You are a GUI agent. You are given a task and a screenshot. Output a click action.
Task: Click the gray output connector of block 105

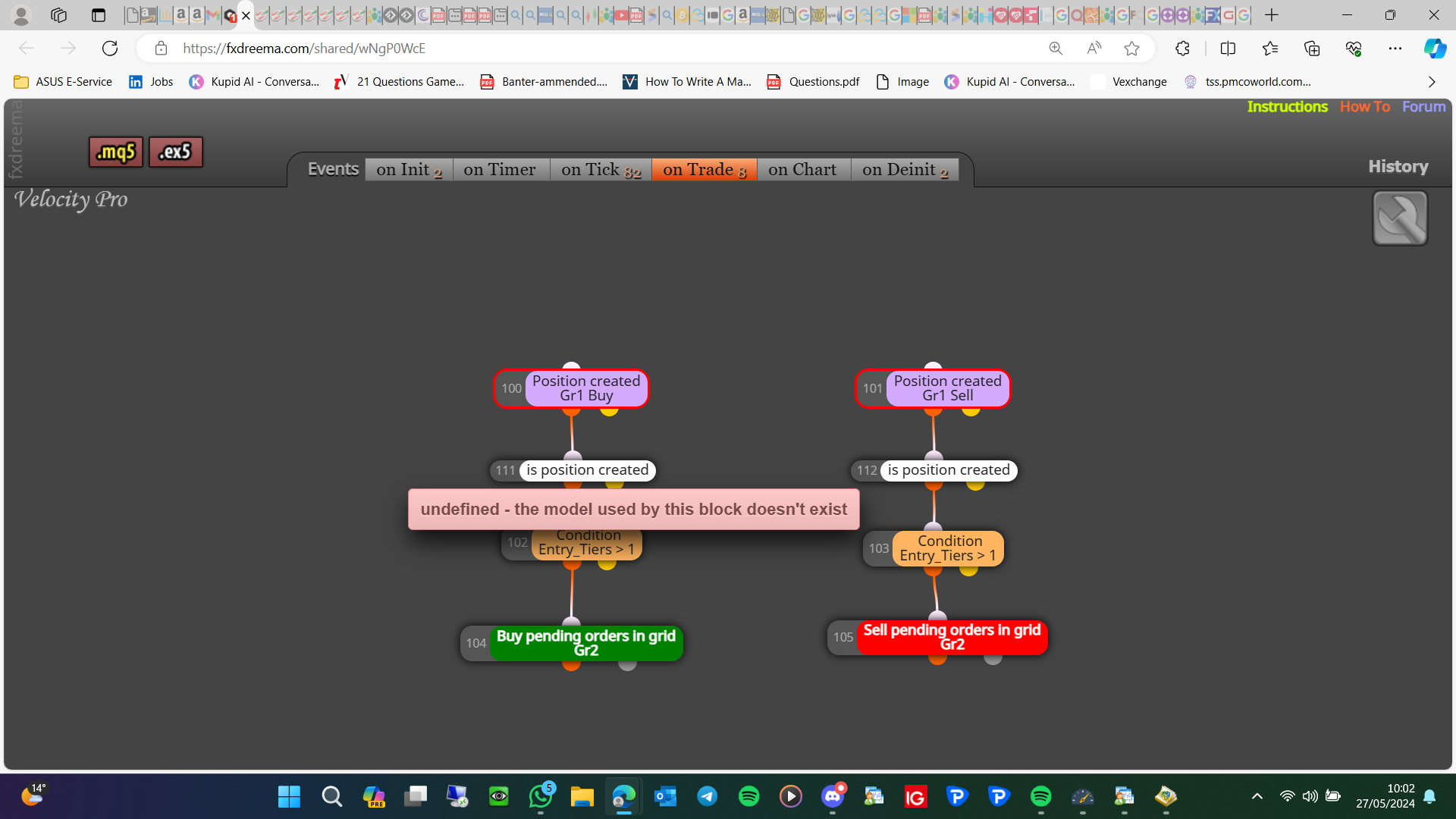pyautogui.click(x=993, y=659)
